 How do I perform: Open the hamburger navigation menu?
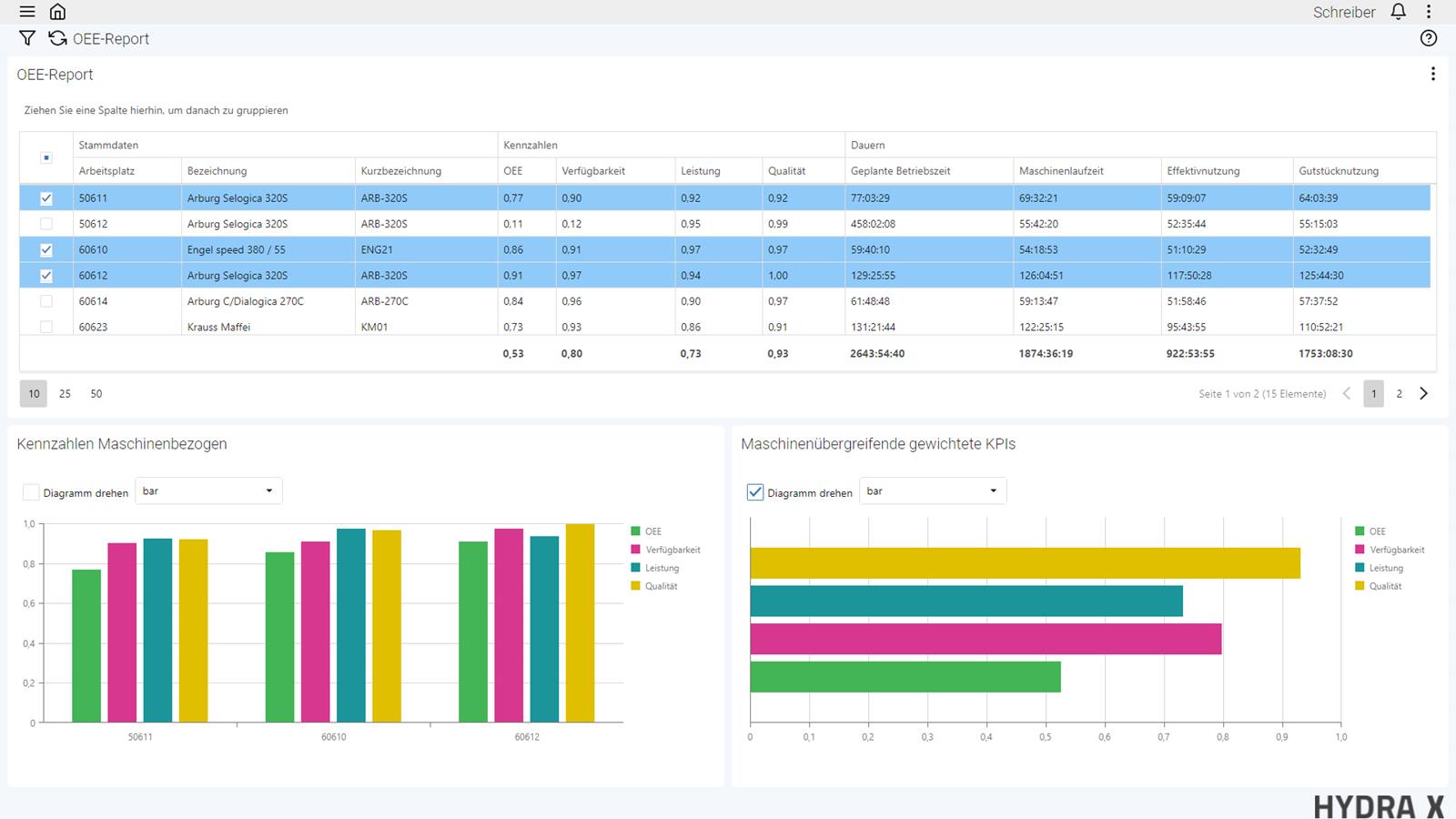point(27,12)
